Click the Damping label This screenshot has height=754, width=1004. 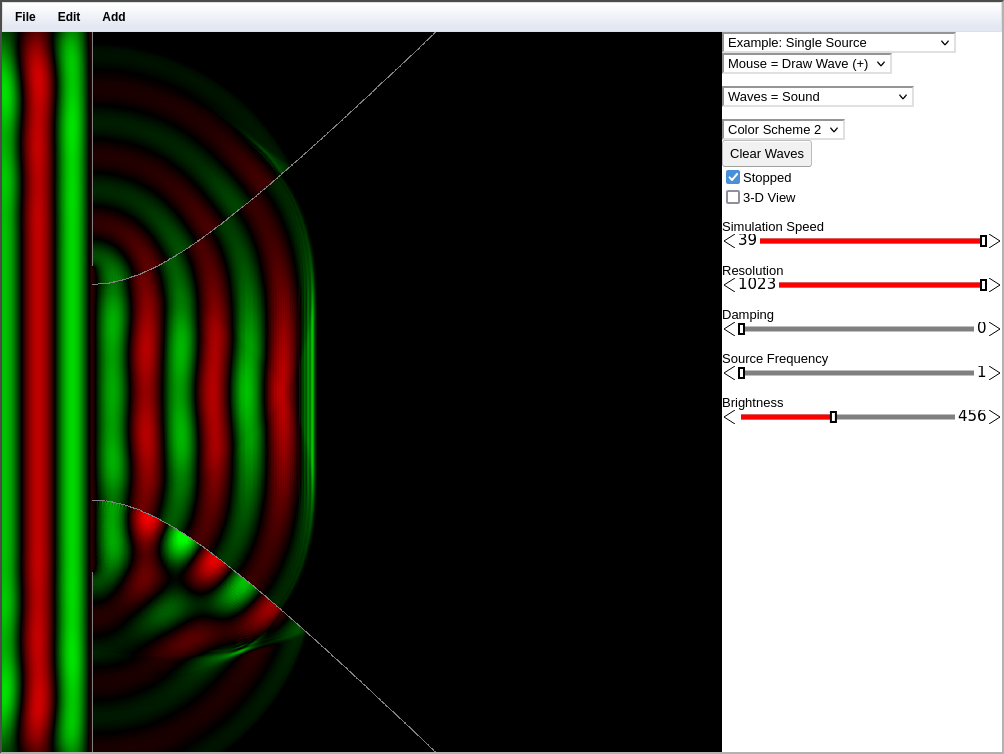coord(748,315)
